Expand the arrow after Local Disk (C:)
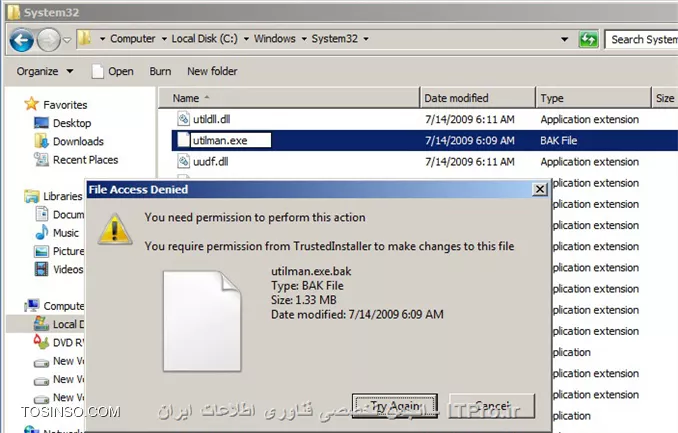Screen dimensions: 678x433 246,39
